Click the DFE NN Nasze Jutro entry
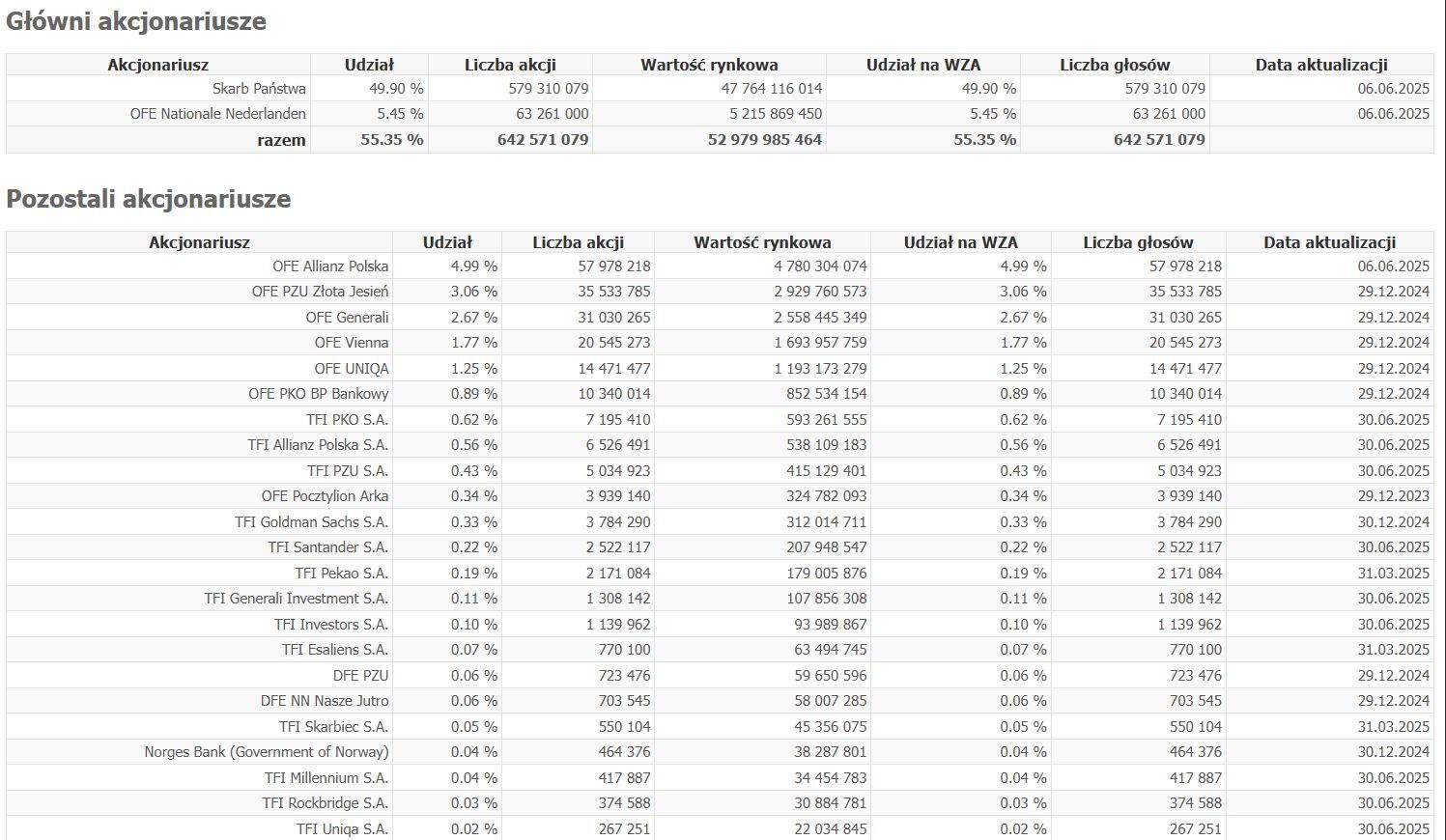 click(325, 701)
